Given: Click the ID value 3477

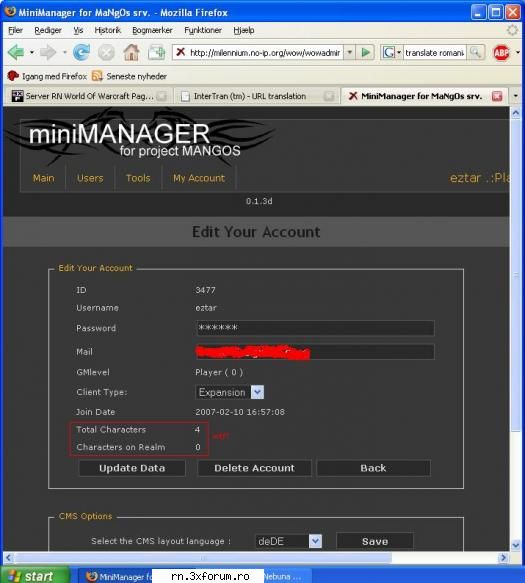Looking at the screenshot, I should 205,290.
